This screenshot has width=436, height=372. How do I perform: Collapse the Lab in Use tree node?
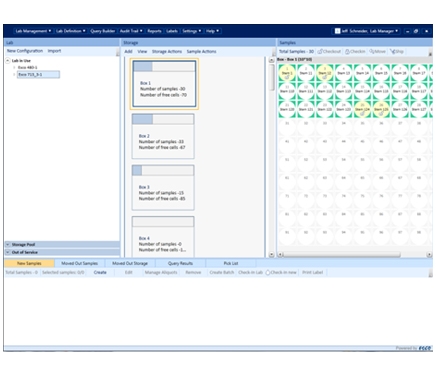click(8, 61)
